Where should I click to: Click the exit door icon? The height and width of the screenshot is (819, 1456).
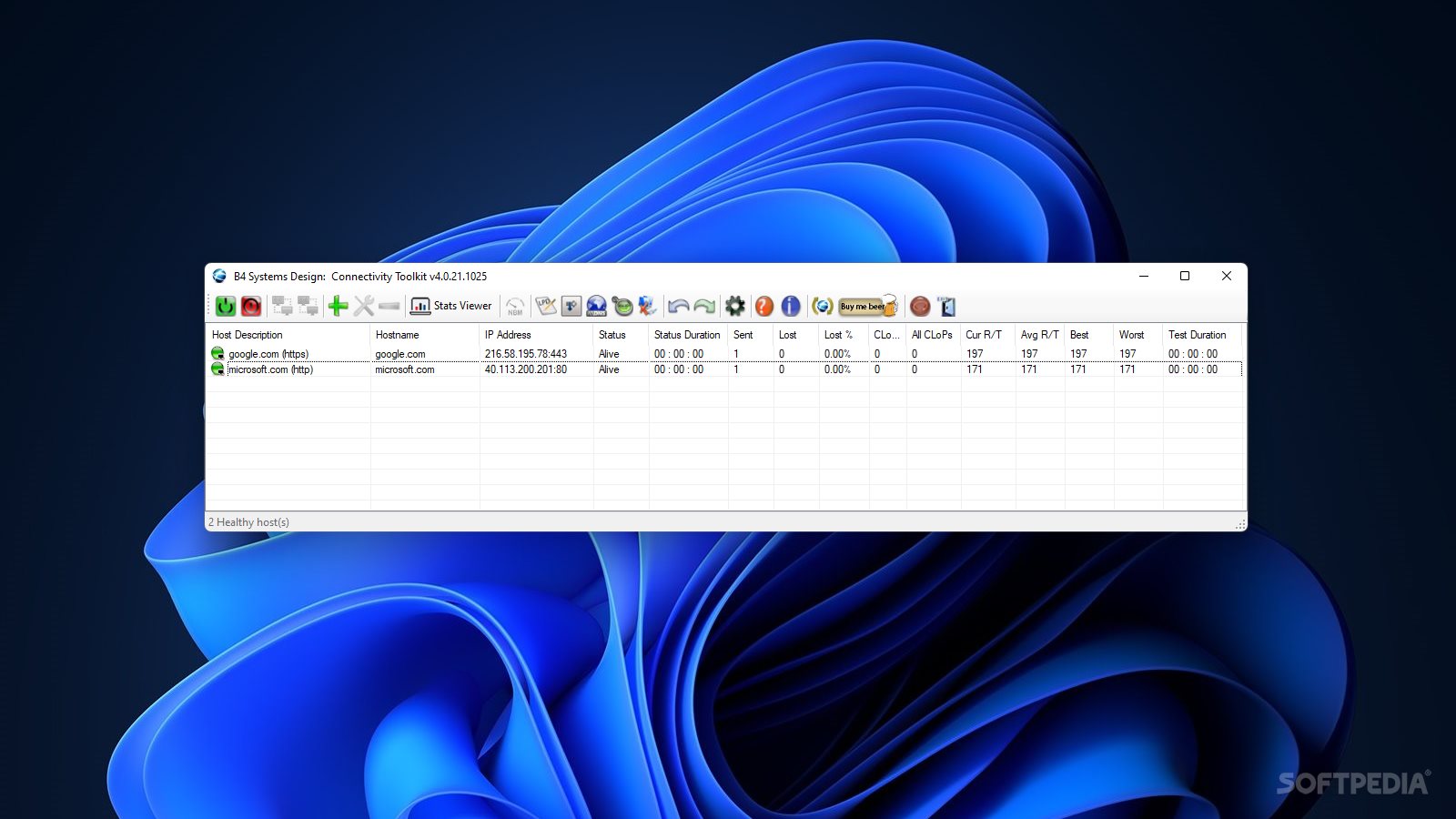click(x=946, y=307)
